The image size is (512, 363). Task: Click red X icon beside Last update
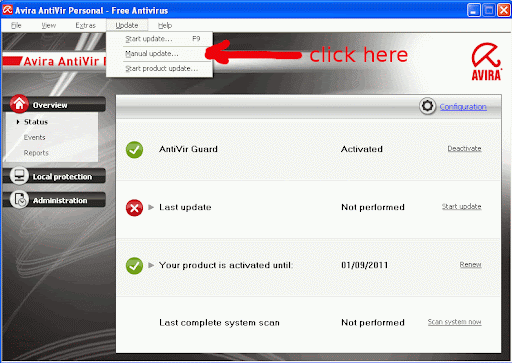tap(134, 208)
